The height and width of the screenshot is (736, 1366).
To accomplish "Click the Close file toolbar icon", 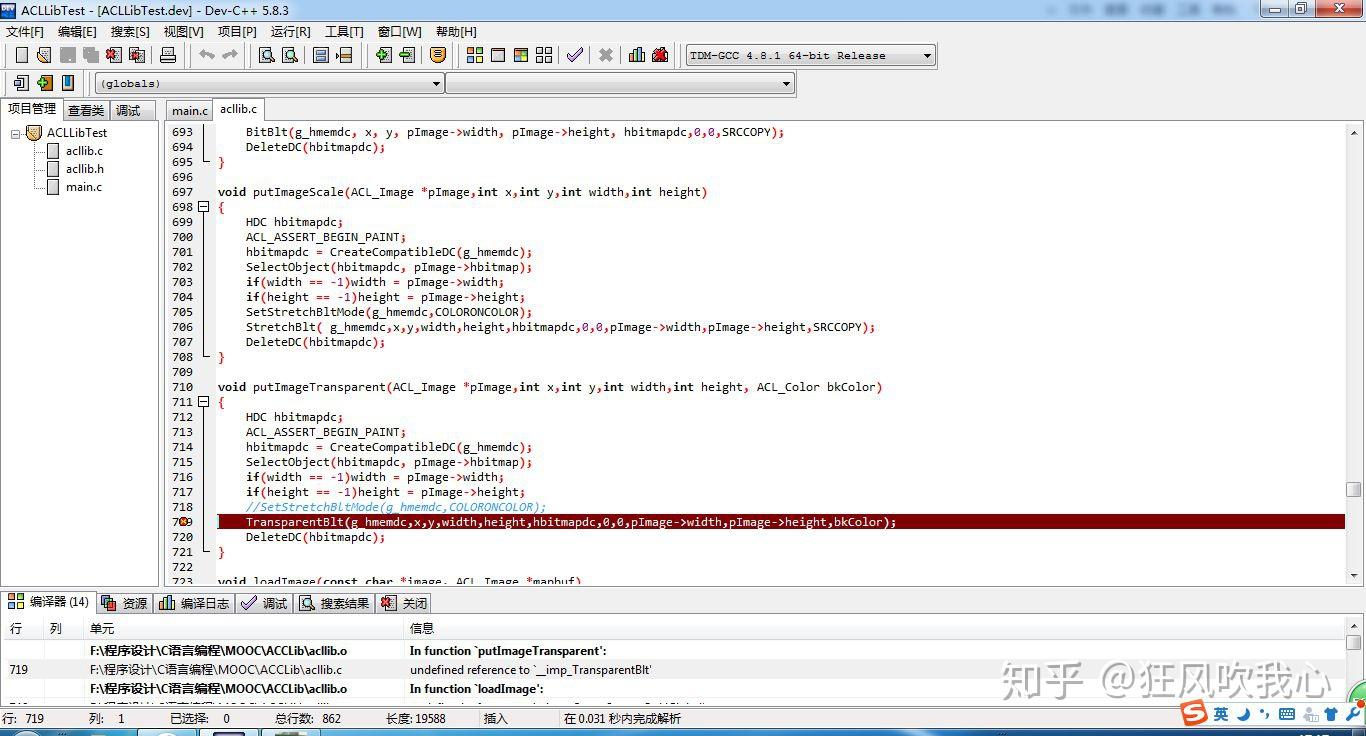I will tap(113, 55).
